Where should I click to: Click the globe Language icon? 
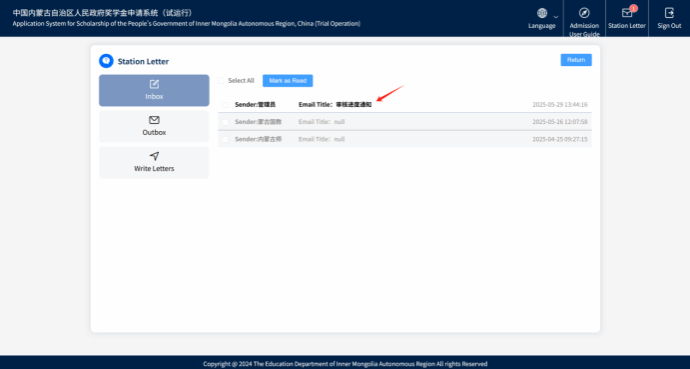542,13
